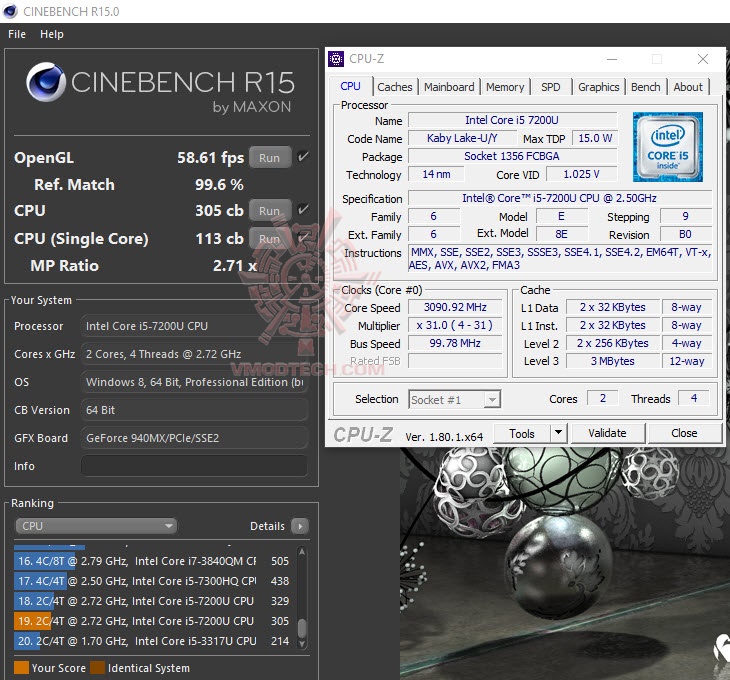
Task: Click the Cores value 2 in CPU-Z
Action: coord(603,398)
